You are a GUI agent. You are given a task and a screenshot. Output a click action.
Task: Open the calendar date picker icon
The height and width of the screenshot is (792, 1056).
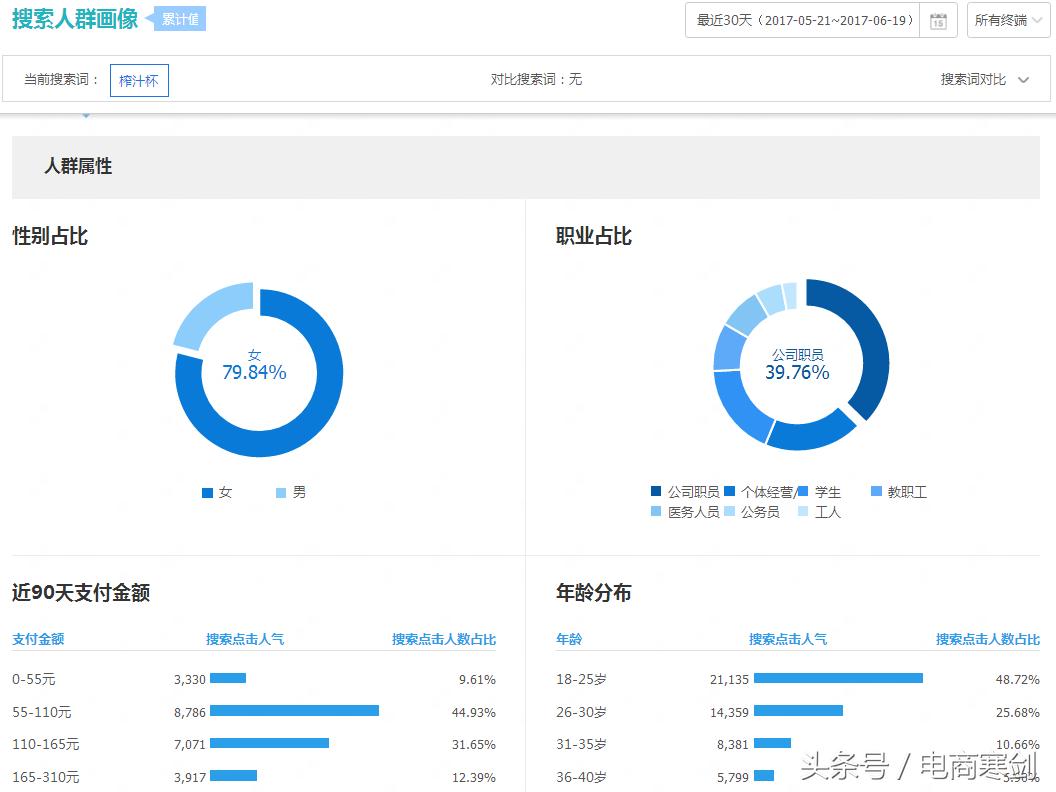pos(938,20)
